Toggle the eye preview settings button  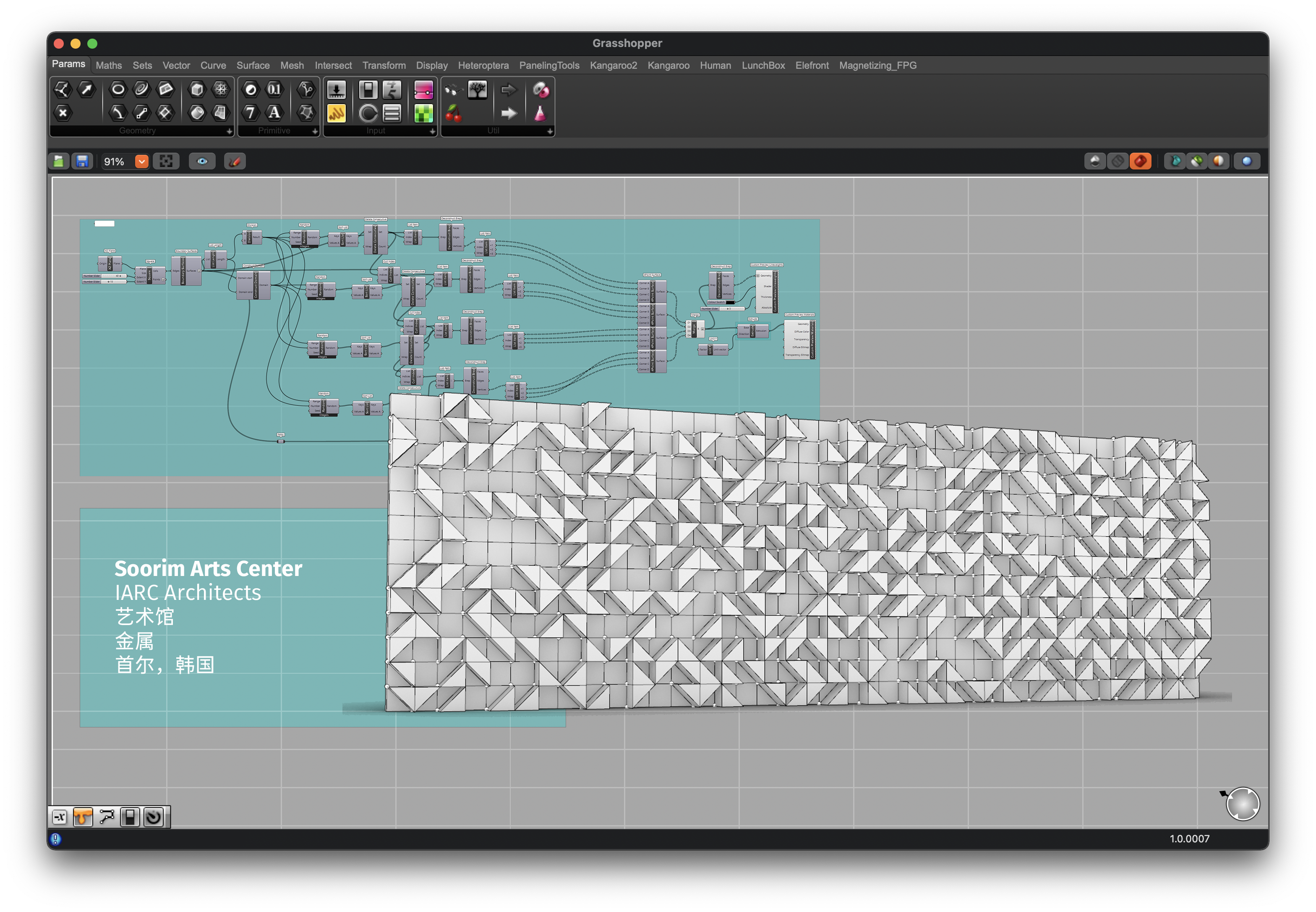coord(202,162)
